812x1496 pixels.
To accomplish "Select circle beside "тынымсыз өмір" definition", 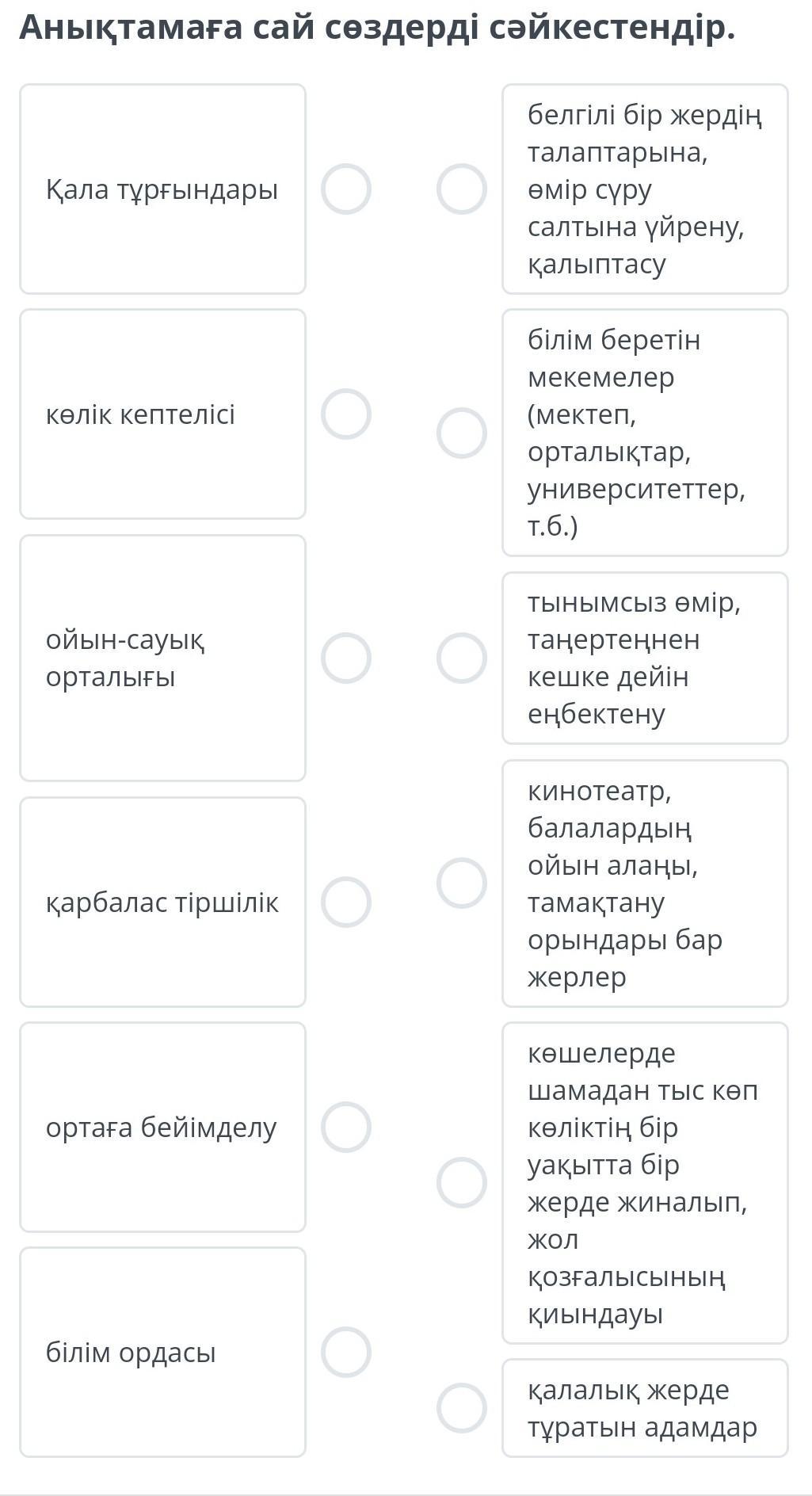I will tap(462, 658).
